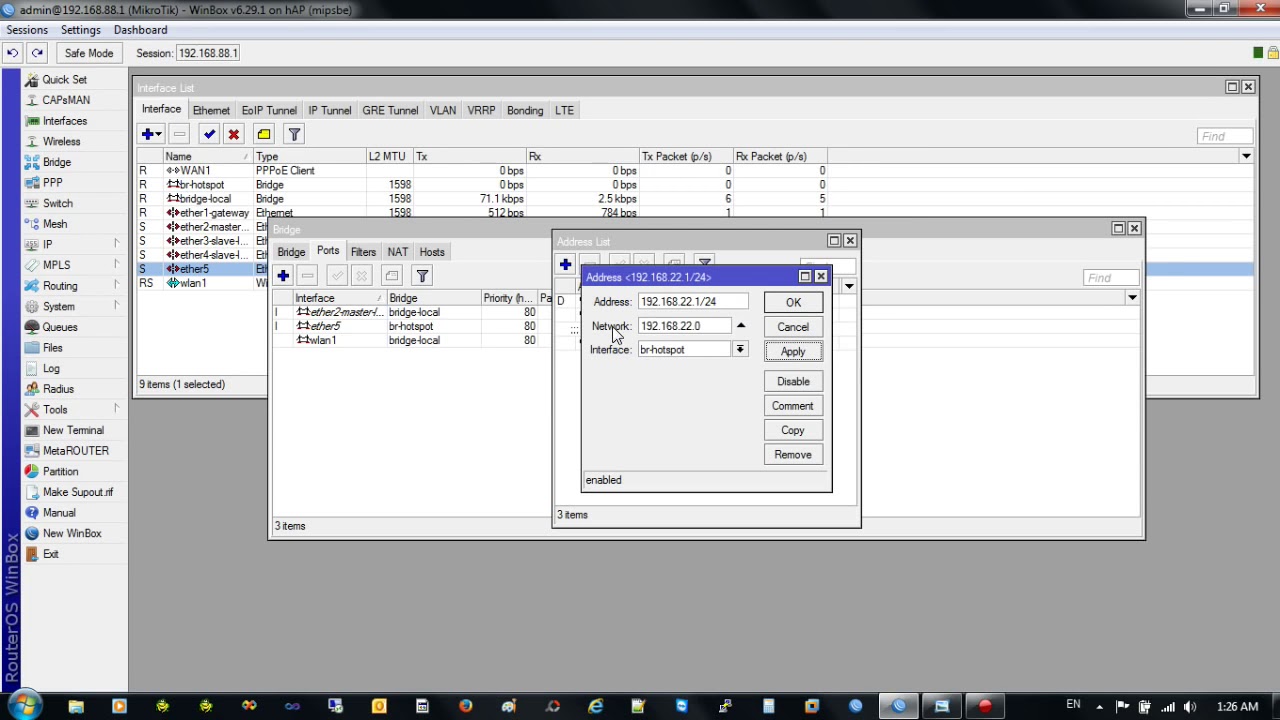
Task: Click Disable in Address dialog
Action: pyautogui.click(x=793, y=381)
